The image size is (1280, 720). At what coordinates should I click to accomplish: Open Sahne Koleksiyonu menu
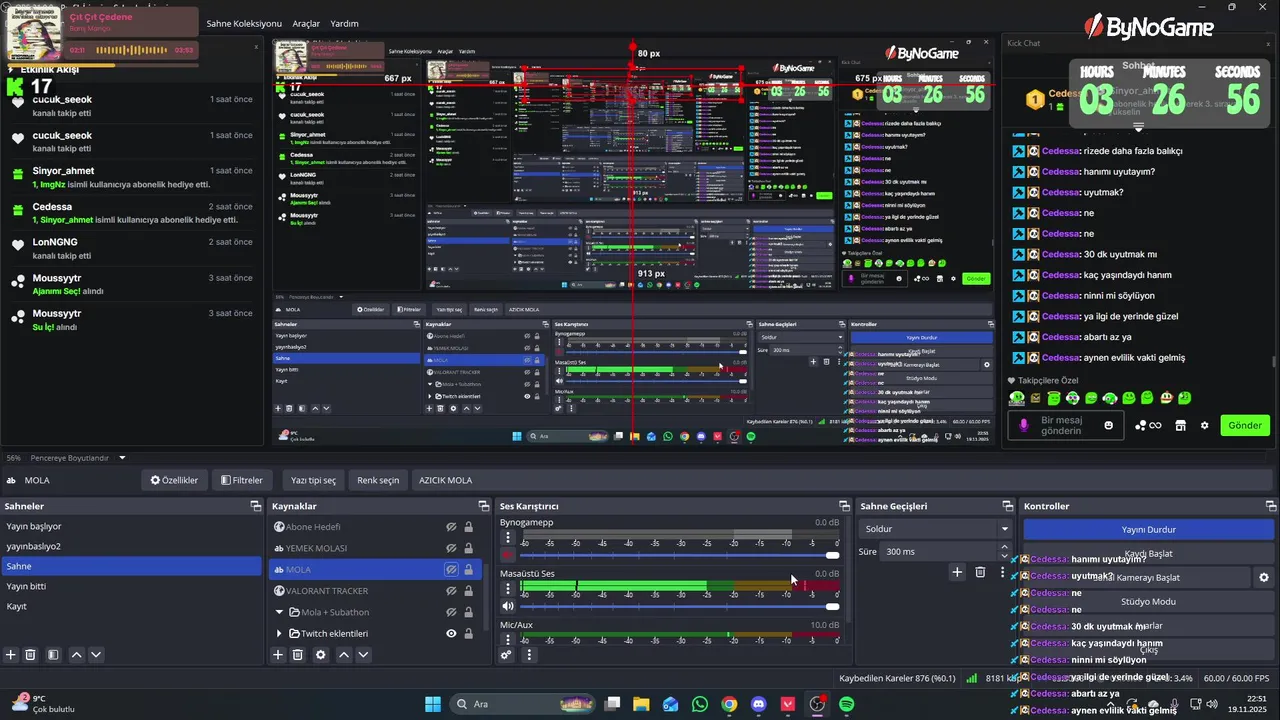pos(244,23)
